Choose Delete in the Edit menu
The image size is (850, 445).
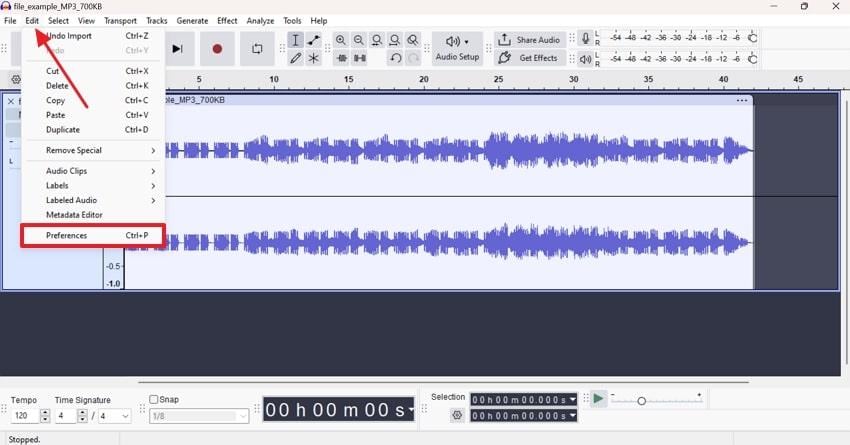(x=93, y=86)
